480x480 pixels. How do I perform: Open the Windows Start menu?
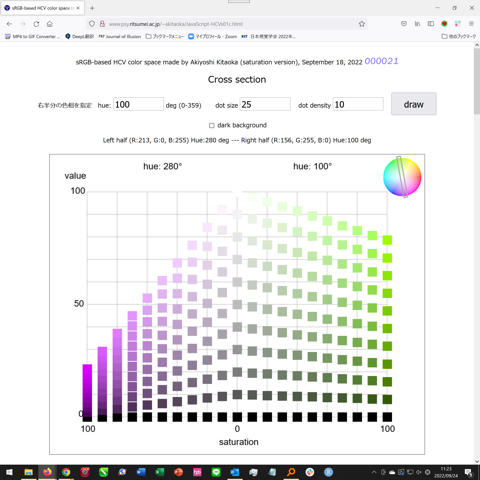click(x=9, y=472)
